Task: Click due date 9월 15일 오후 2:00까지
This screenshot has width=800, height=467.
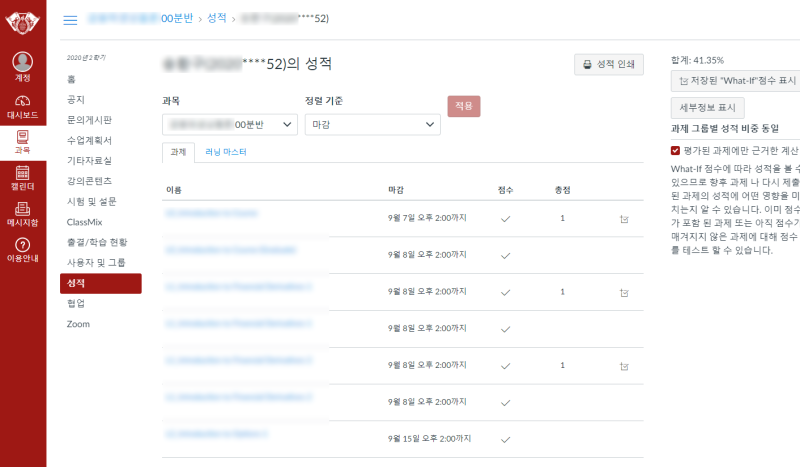Action: (429, 438)
